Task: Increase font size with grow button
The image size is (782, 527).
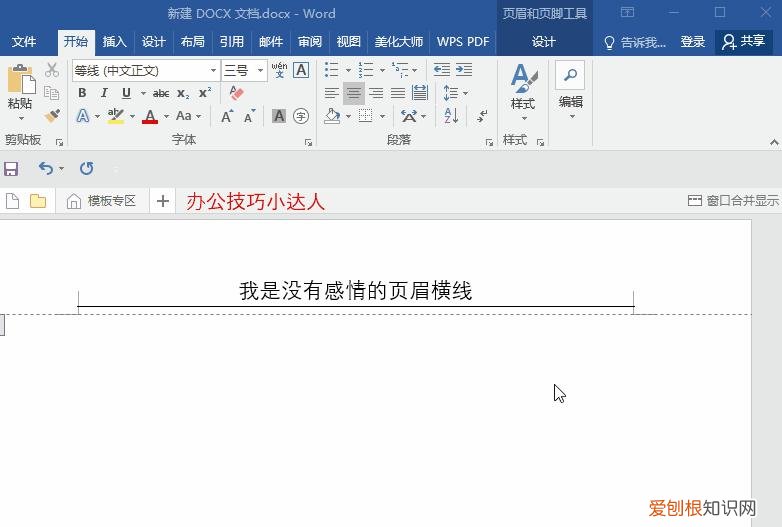Action: click(x=227, y=116)
